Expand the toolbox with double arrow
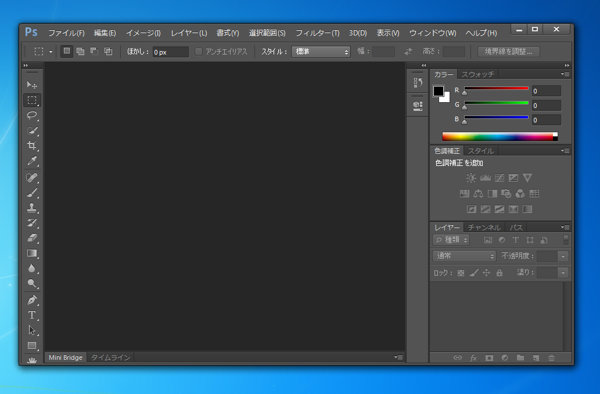 click(26, 65)
